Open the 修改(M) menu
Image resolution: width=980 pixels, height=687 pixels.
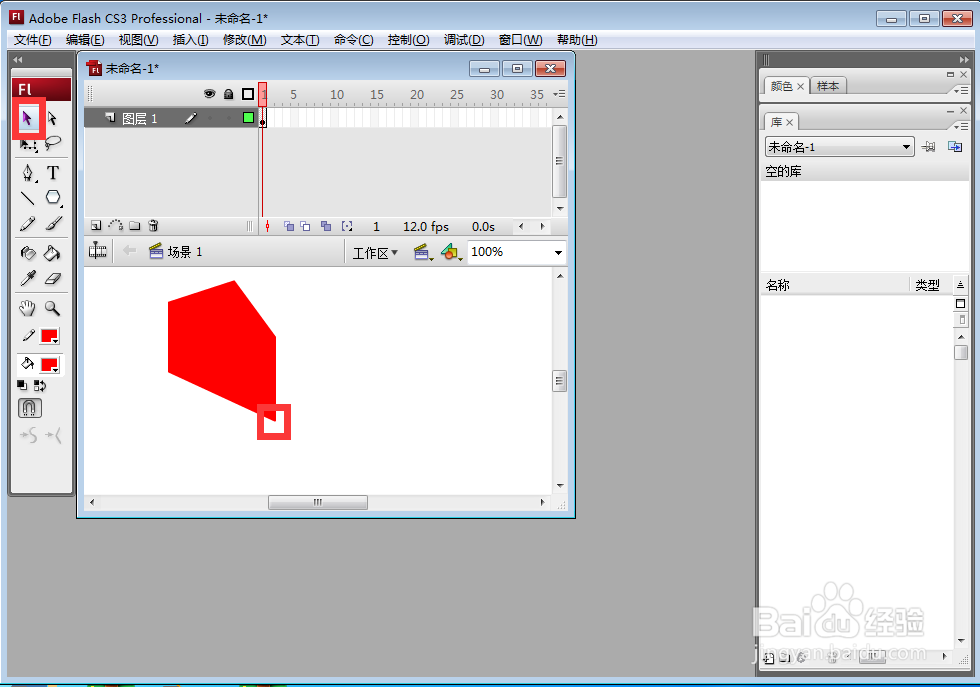point(244,40)
